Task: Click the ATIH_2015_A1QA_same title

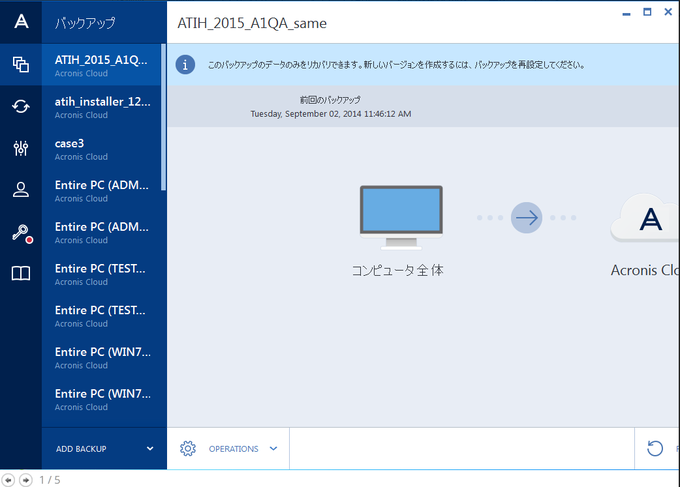Action: pos(252,23)
